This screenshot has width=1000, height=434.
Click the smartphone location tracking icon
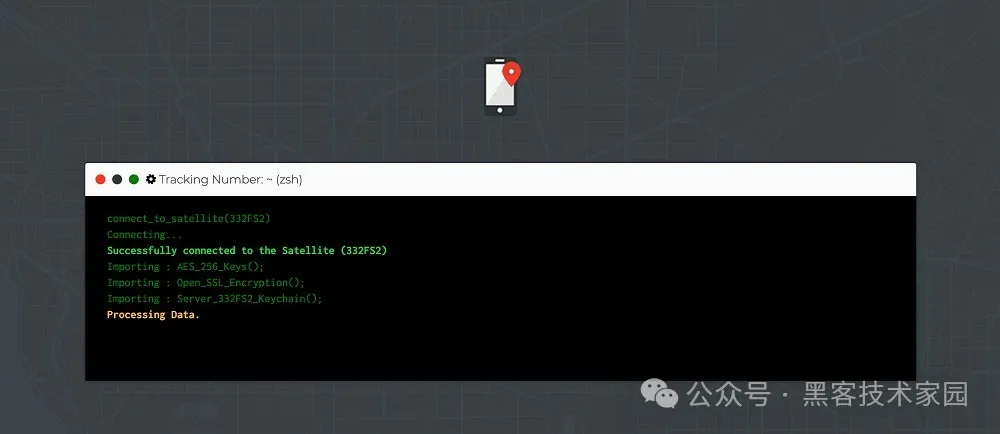[502, 87]
